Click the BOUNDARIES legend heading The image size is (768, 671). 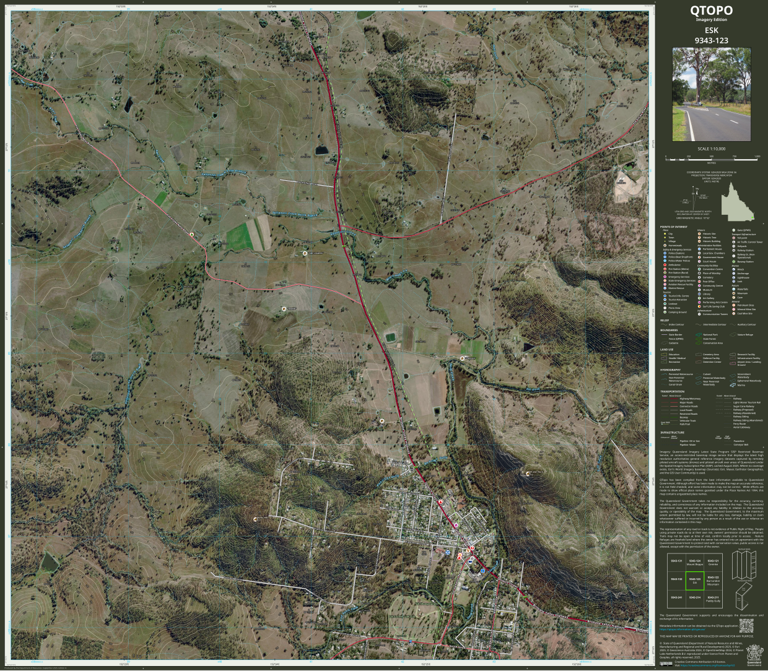[x=669, y=331]
